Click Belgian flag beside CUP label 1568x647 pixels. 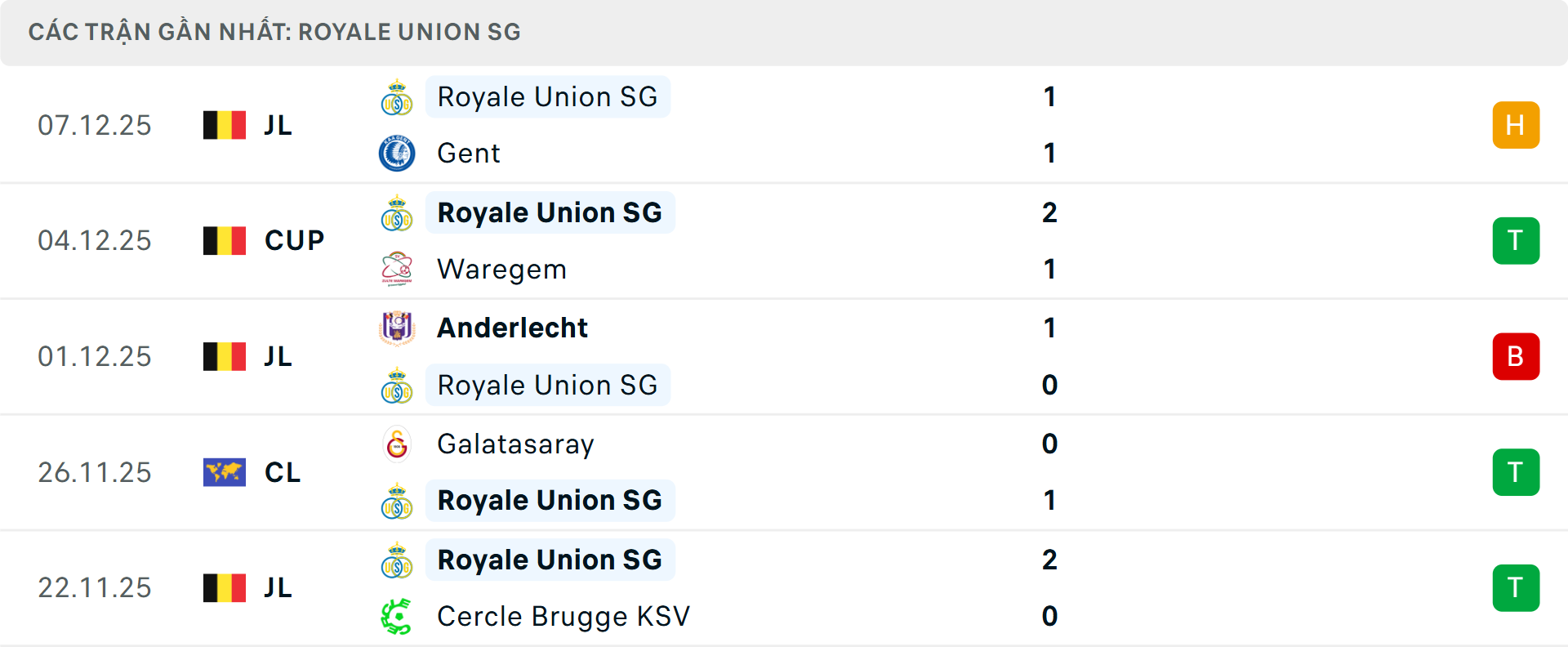225,241
